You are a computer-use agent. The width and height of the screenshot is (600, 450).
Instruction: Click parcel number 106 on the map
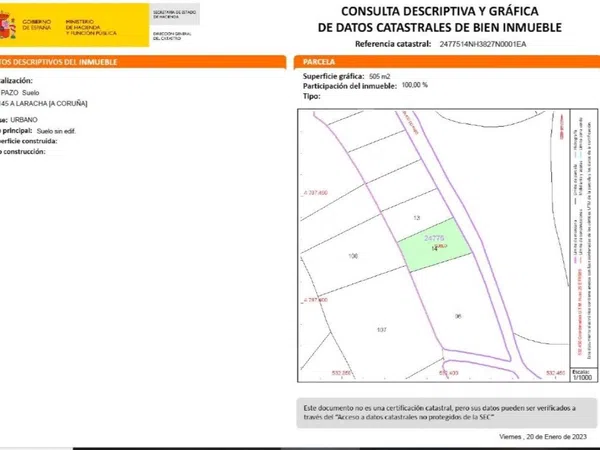352,257
